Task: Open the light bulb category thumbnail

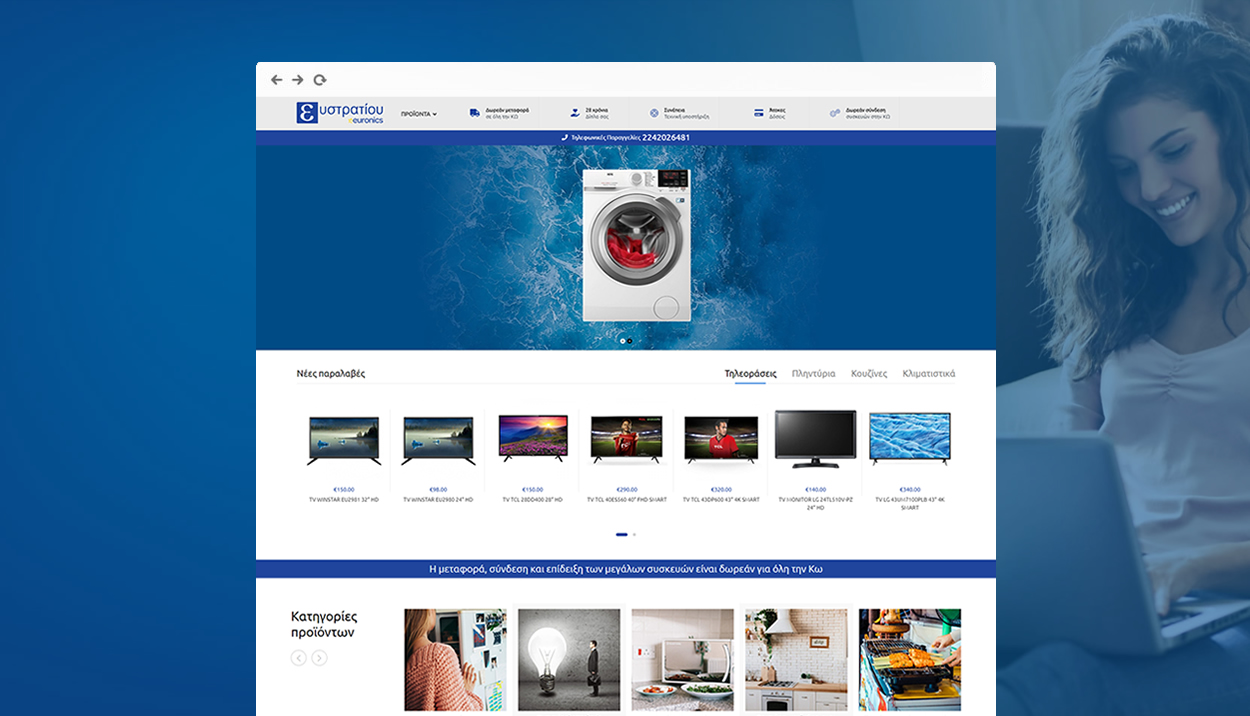Action: [569, 660]
